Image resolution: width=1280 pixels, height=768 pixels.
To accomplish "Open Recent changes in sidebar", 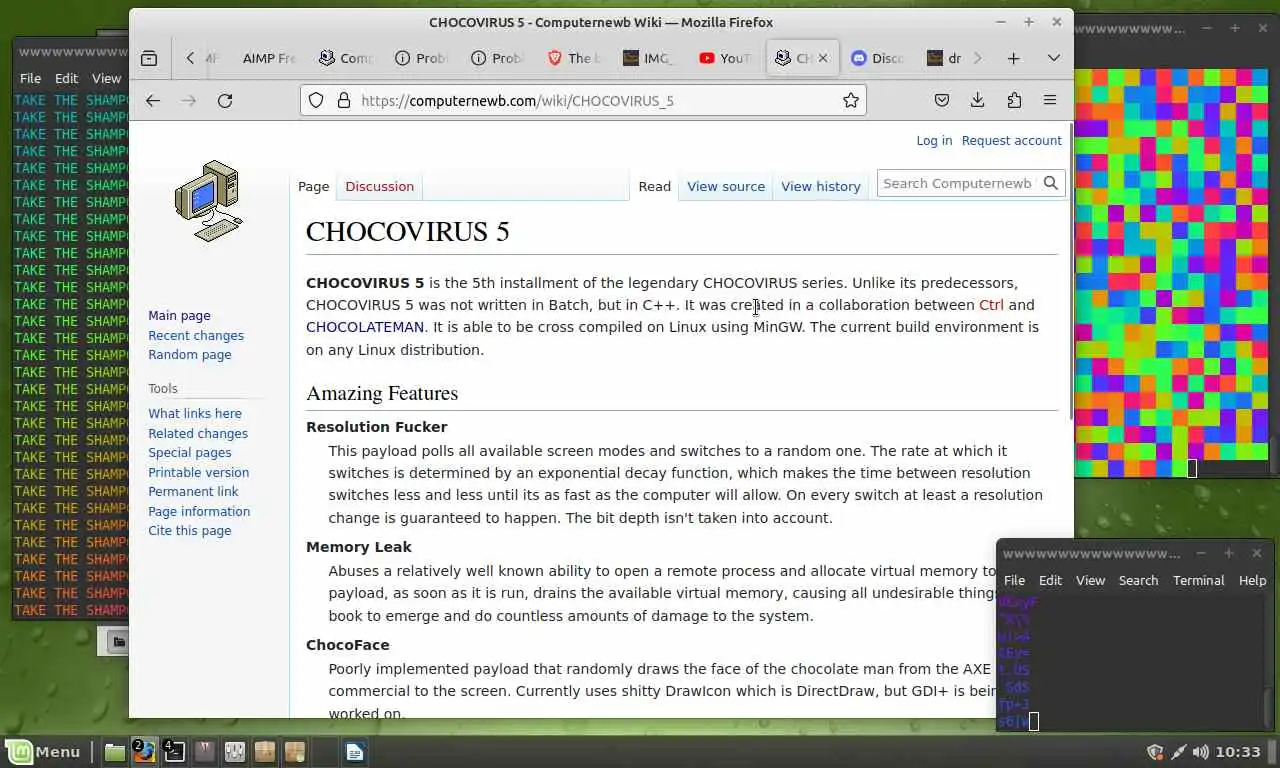I will [x=196, y=335].
